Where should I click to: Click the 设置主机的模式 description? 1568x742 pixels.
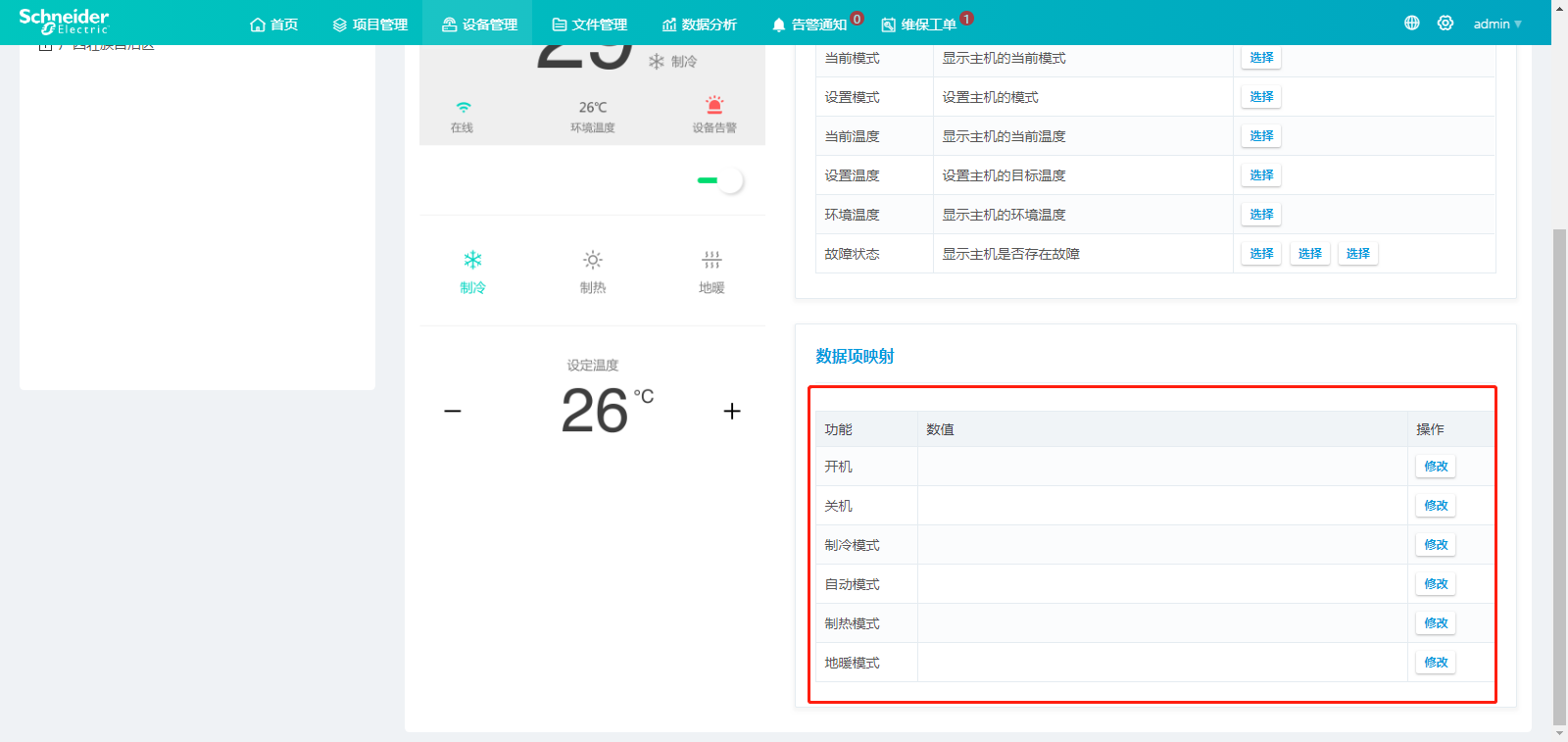tap(990, 97)
